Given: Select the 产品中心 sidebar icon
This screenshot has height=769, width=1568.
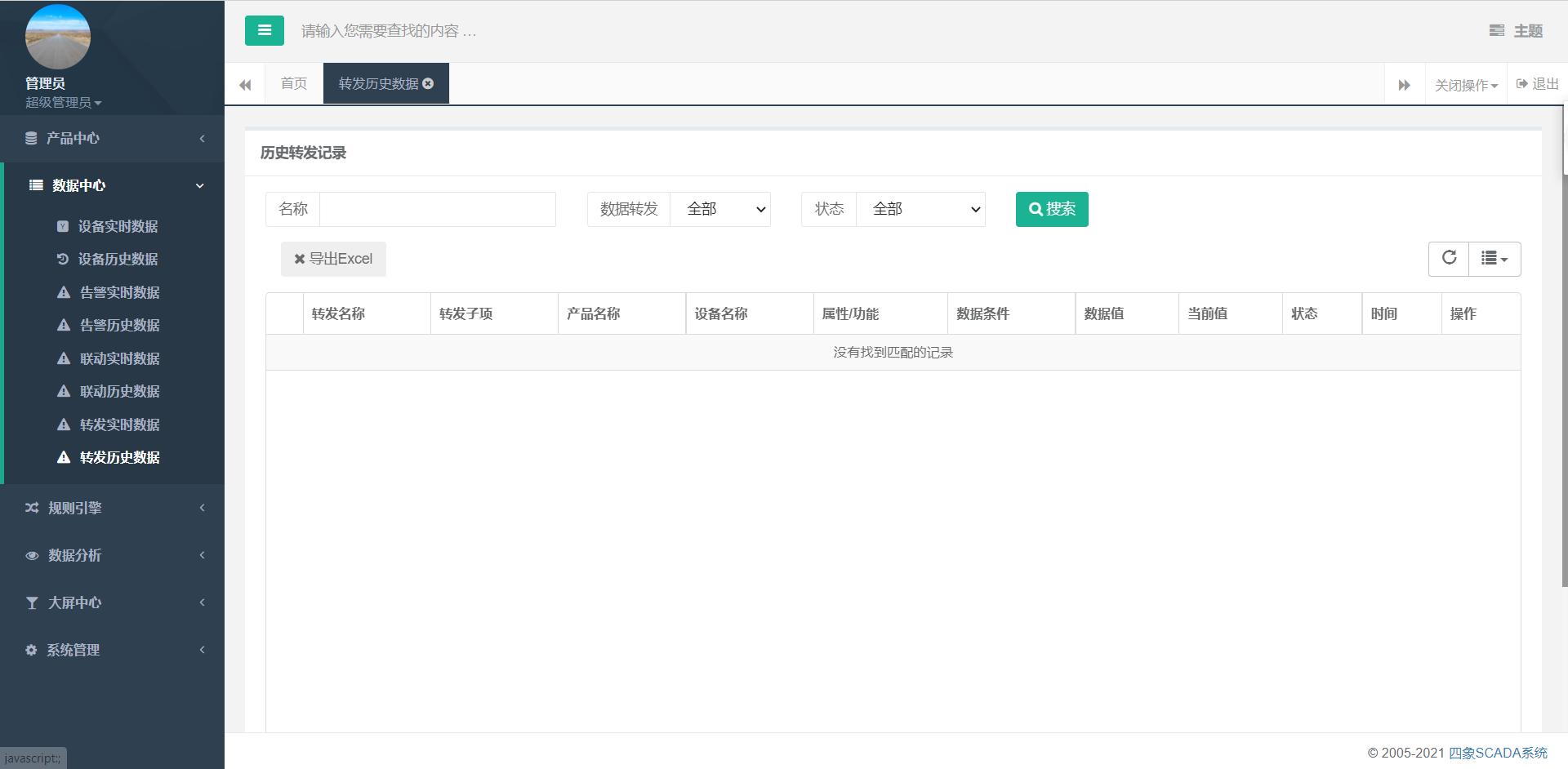Looking at the screenshot, I should pyautogui.click(x=32, y=138).
